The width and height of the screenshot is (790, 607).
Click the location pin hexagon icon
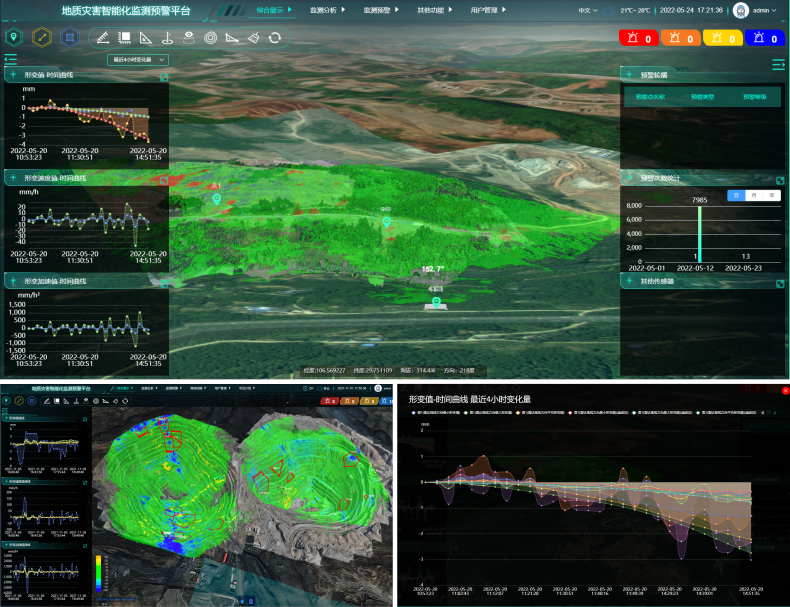[14, 38]
